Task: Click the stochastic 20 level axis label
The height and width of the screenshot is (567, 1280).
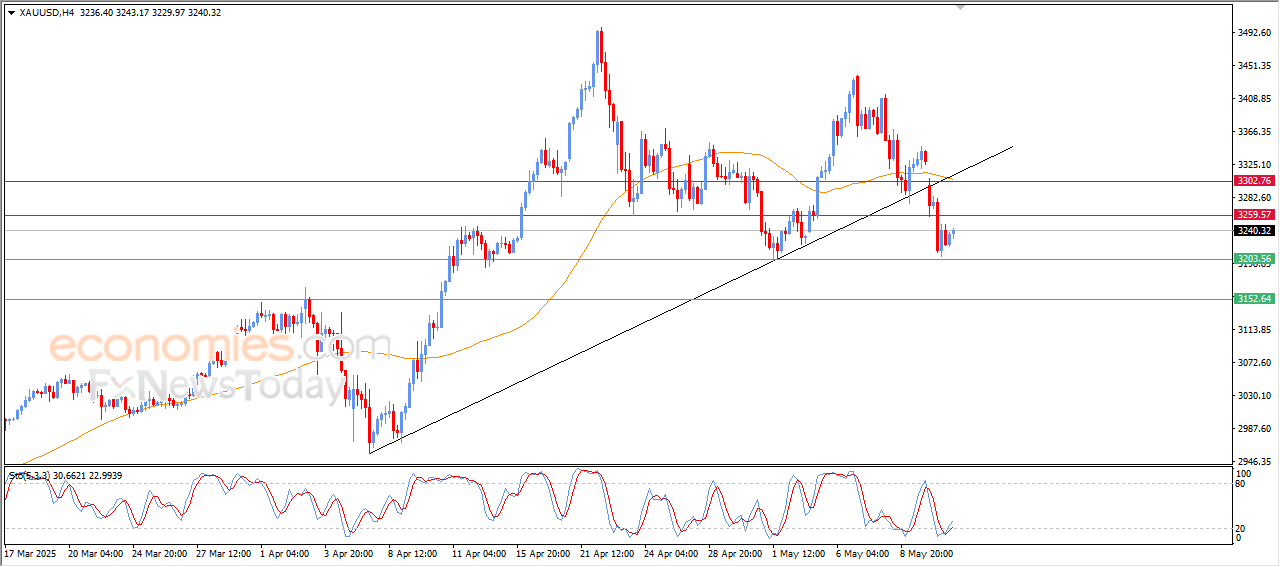Action: coord(1241,528)
